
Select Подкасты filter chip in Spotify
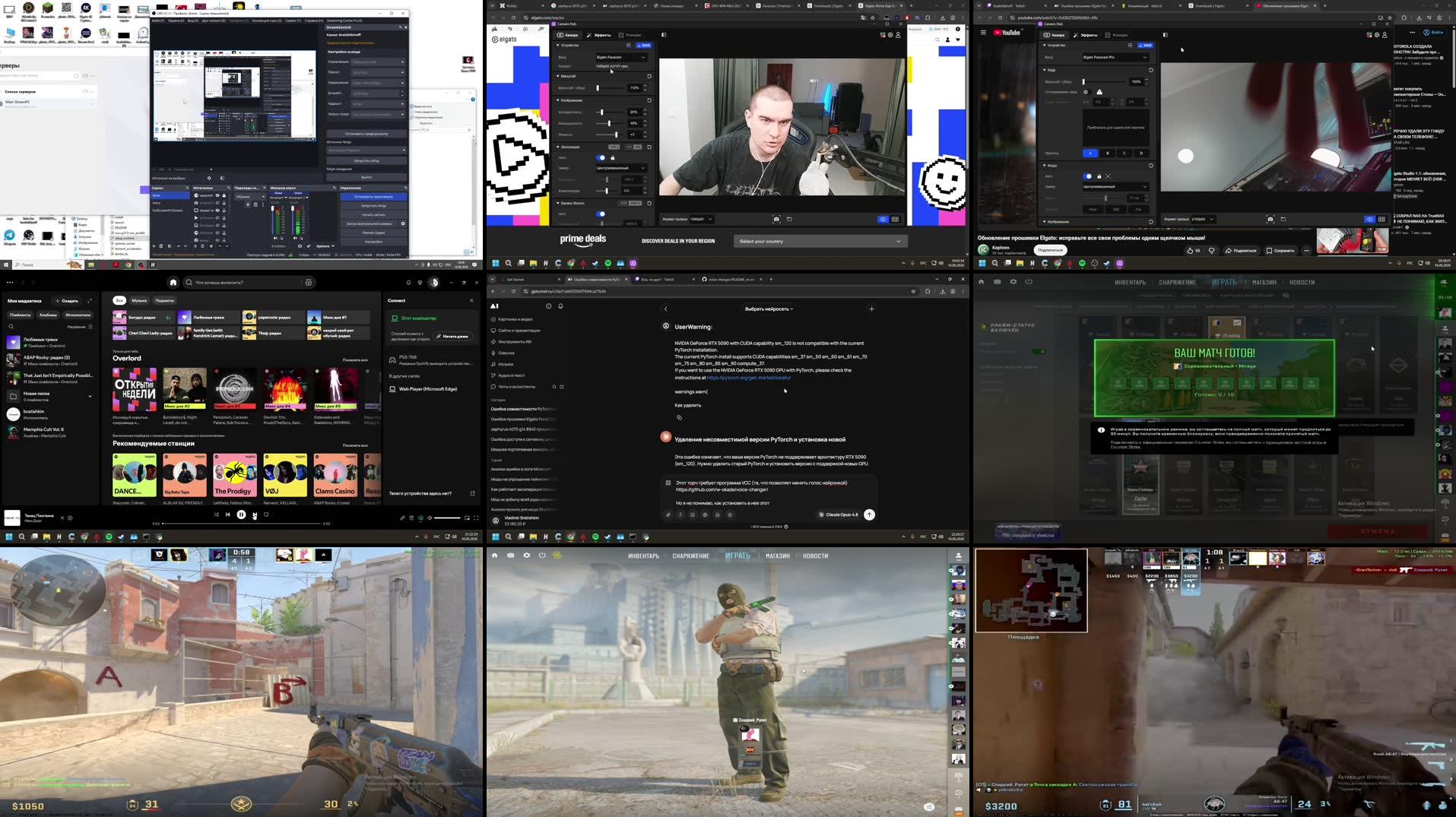pyautogui.click(x=164, y=300)
